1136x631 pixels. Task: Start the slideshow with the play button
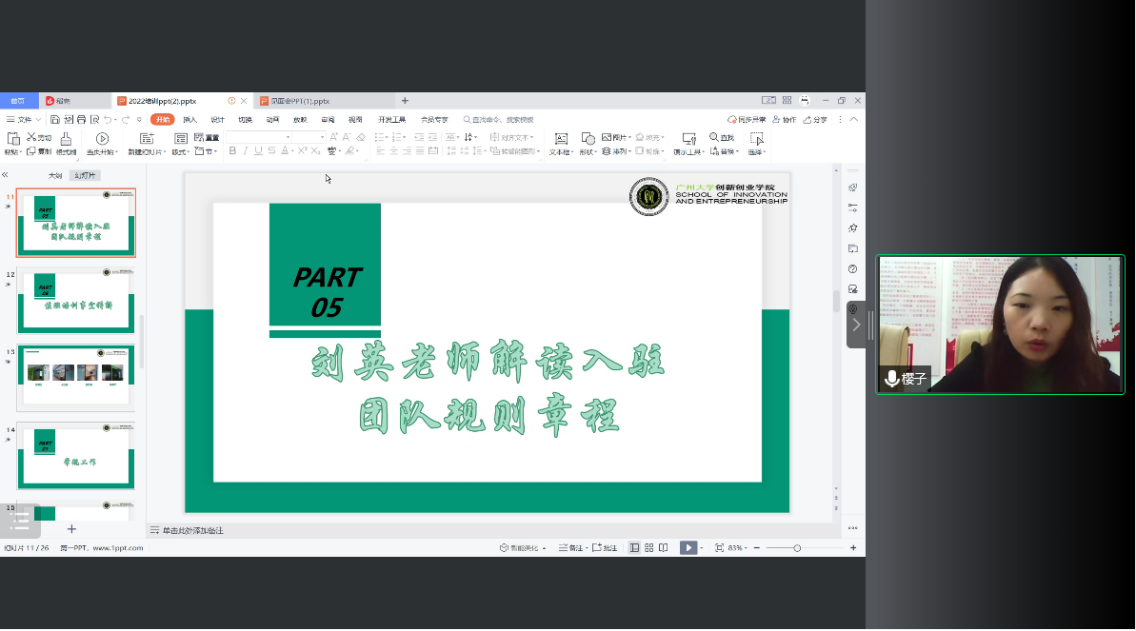pos(688,548)
